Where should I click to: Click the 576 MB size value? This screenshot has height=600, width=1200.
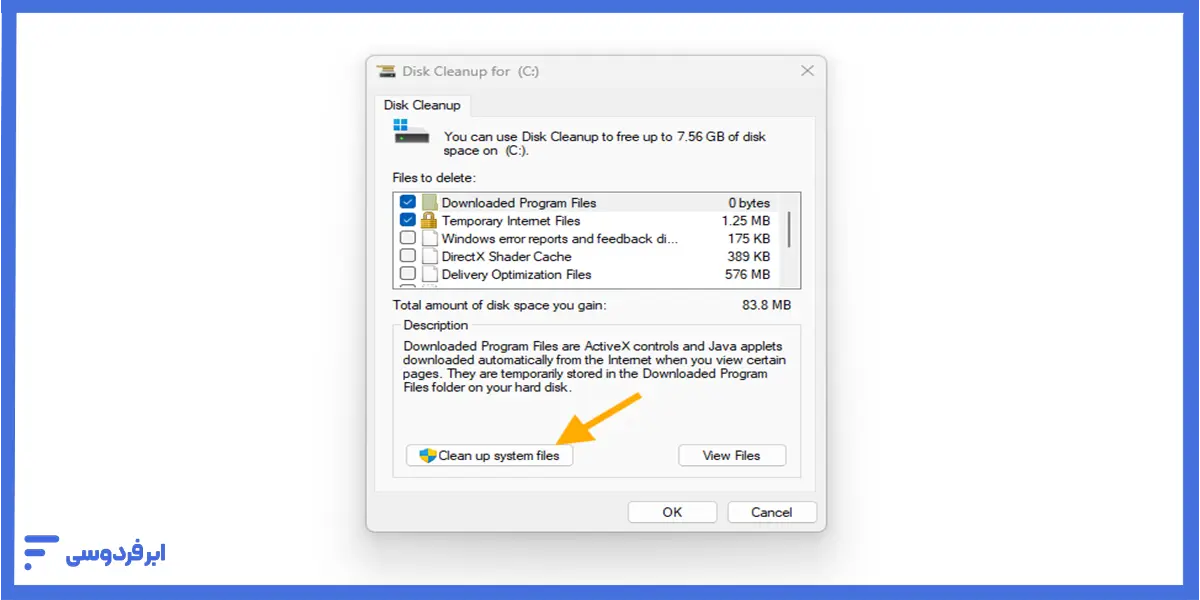[x=748, y=274]
